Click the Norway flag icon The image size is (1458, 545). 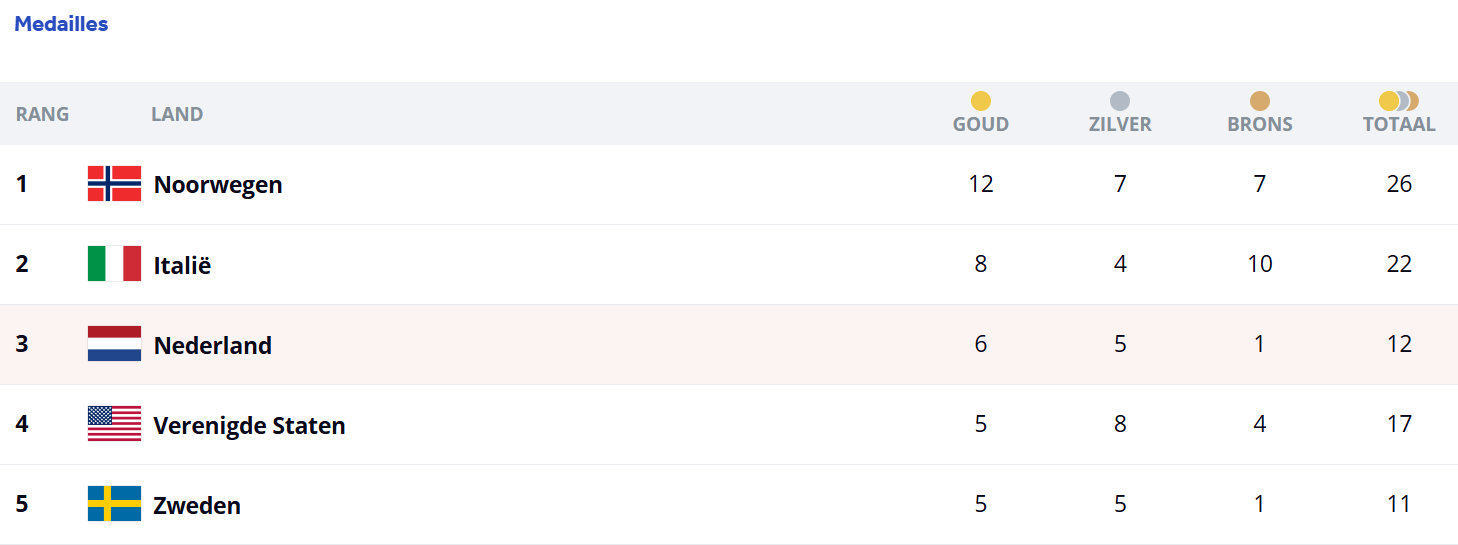click(x=114, y=184)
